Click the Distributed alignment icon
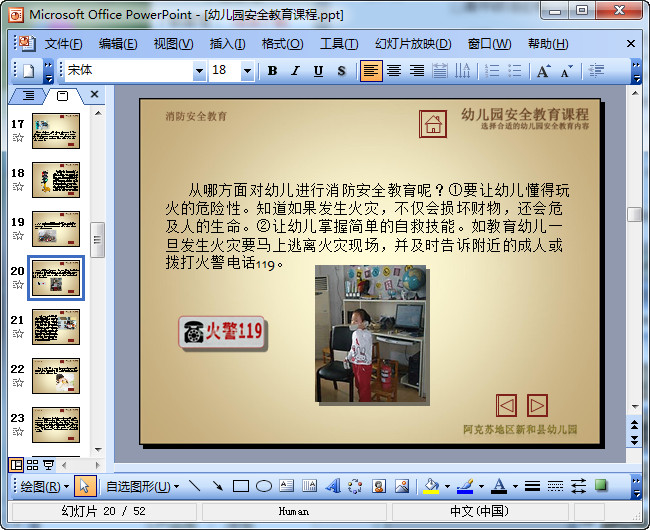650x530 pixels. pos(440,71)
